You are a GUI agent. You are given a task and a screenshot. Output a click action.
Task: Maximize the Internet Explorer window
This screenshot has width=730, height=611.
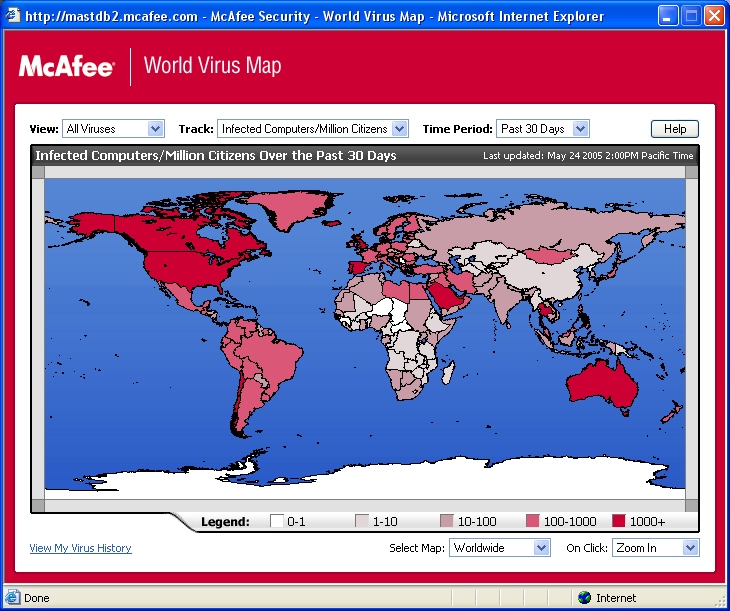tap(691, 16)
